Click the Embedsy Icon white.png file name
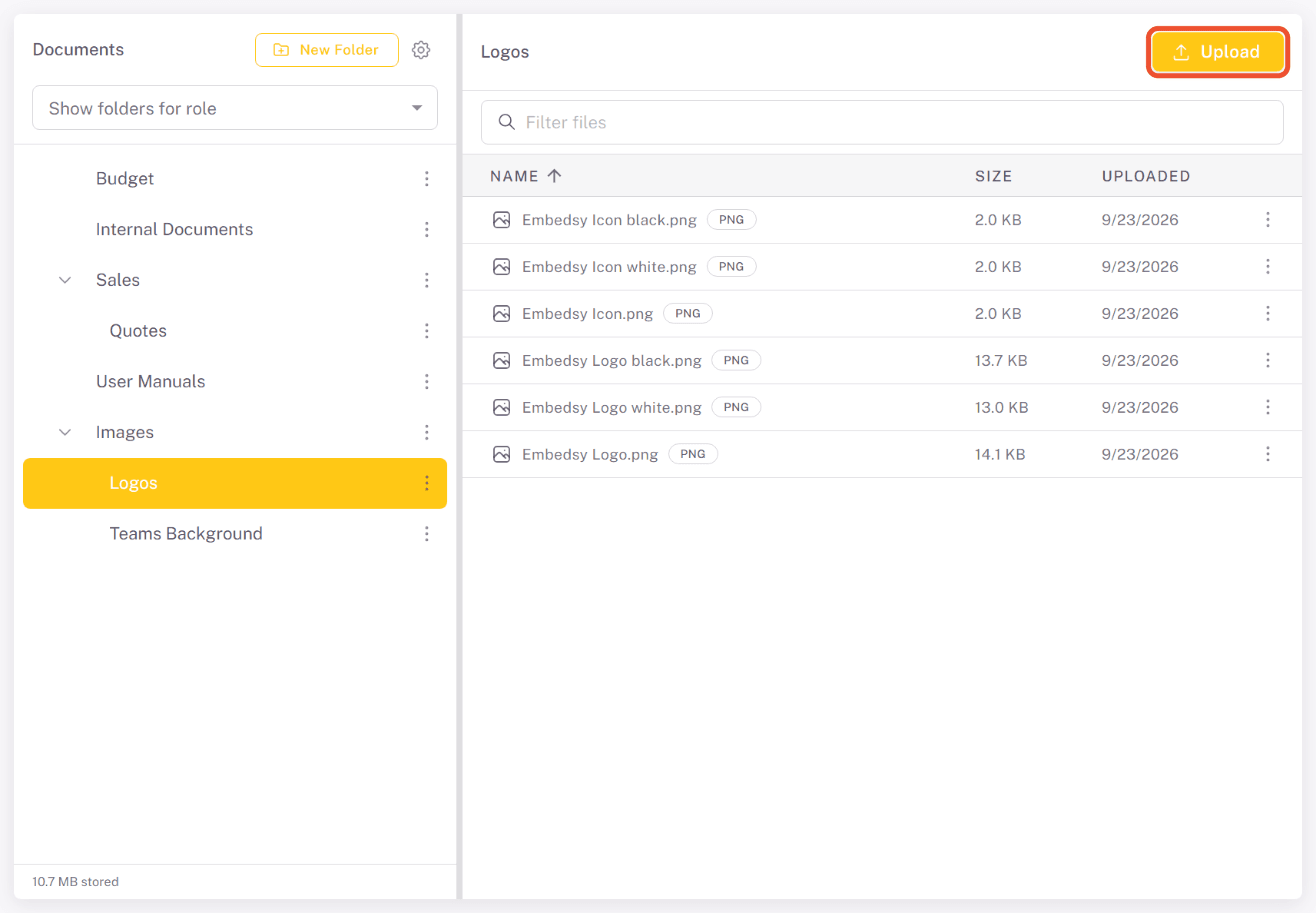1316x913 pixels. point(609,267)
